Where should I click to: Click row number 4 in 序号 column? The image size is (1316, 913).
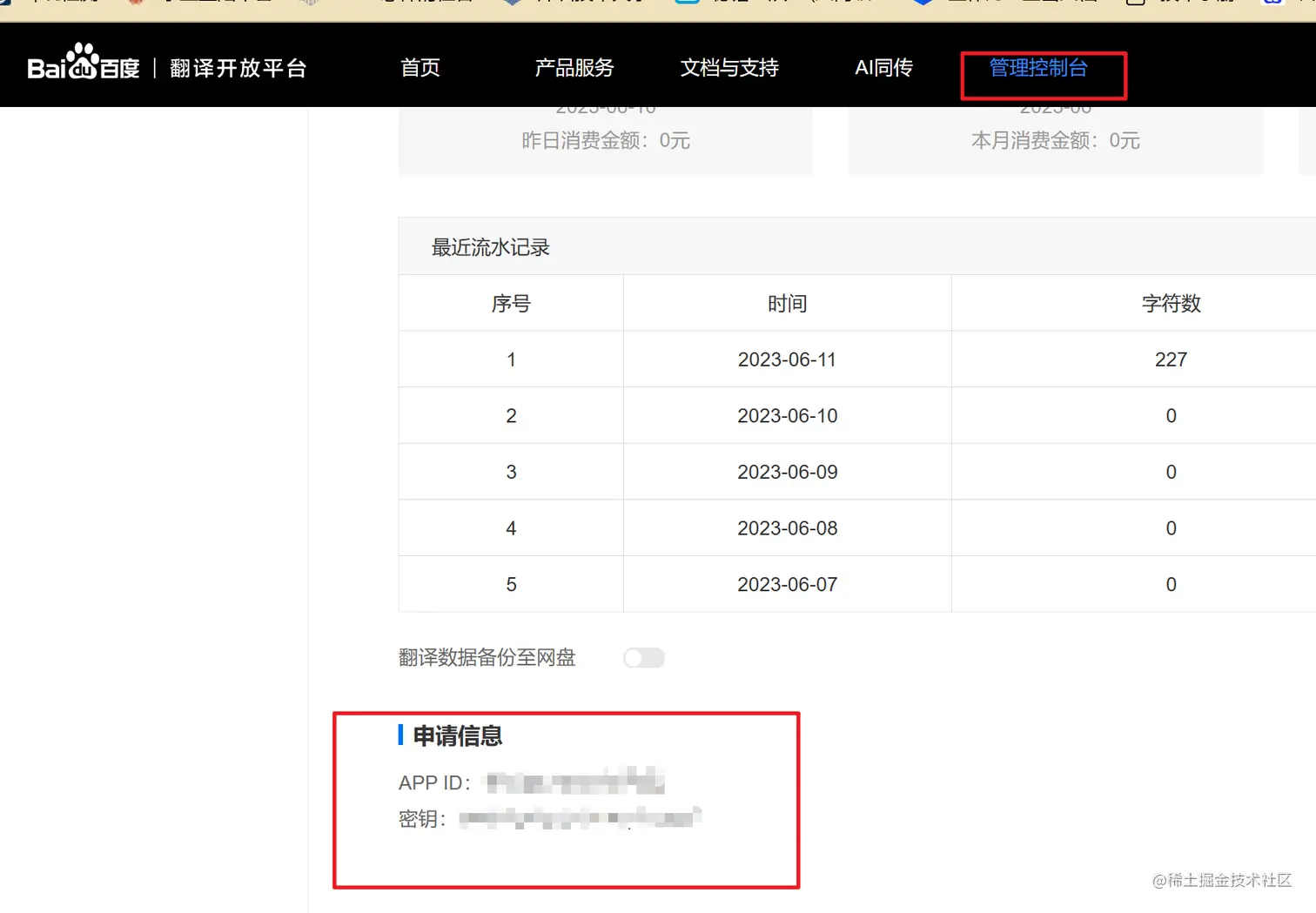511,528
